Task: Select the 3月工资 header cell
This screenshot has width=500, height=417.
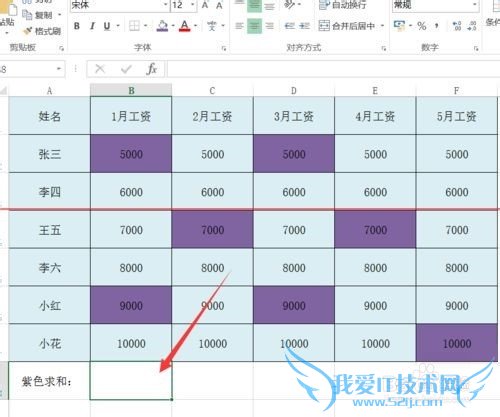Action: pos(294,116)
